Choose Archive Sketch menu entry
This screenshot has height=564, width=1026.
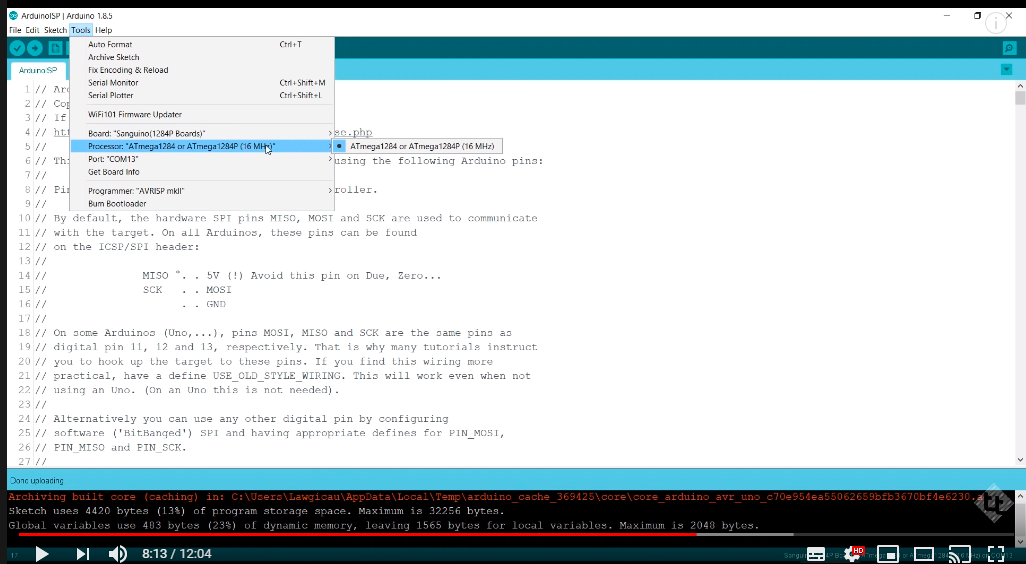click(x=202, y=57)
